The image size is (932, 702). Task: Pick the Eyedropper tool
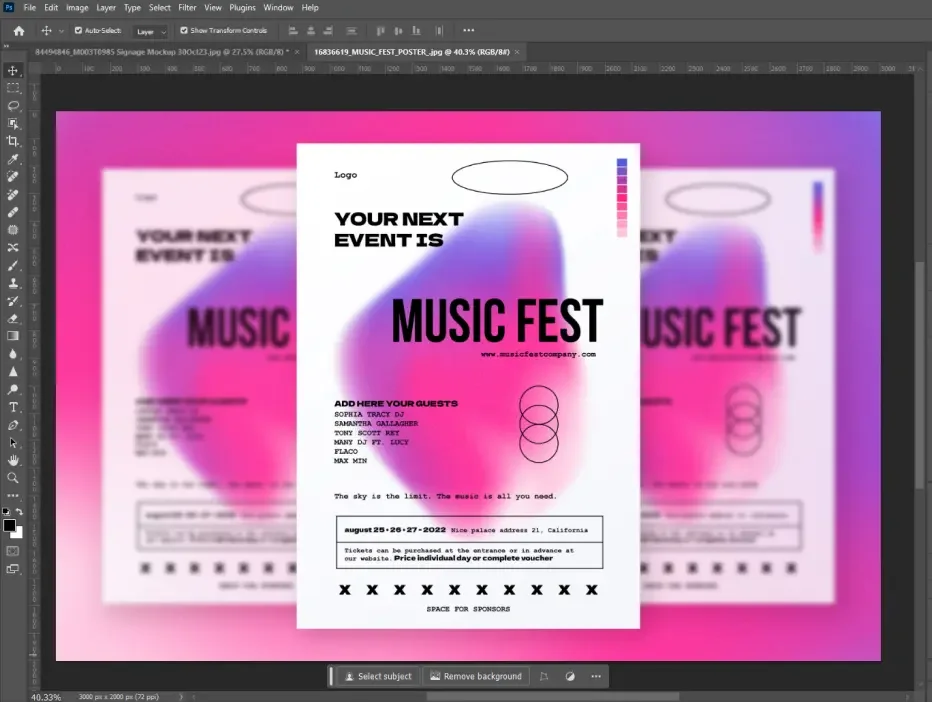point(13,160)
